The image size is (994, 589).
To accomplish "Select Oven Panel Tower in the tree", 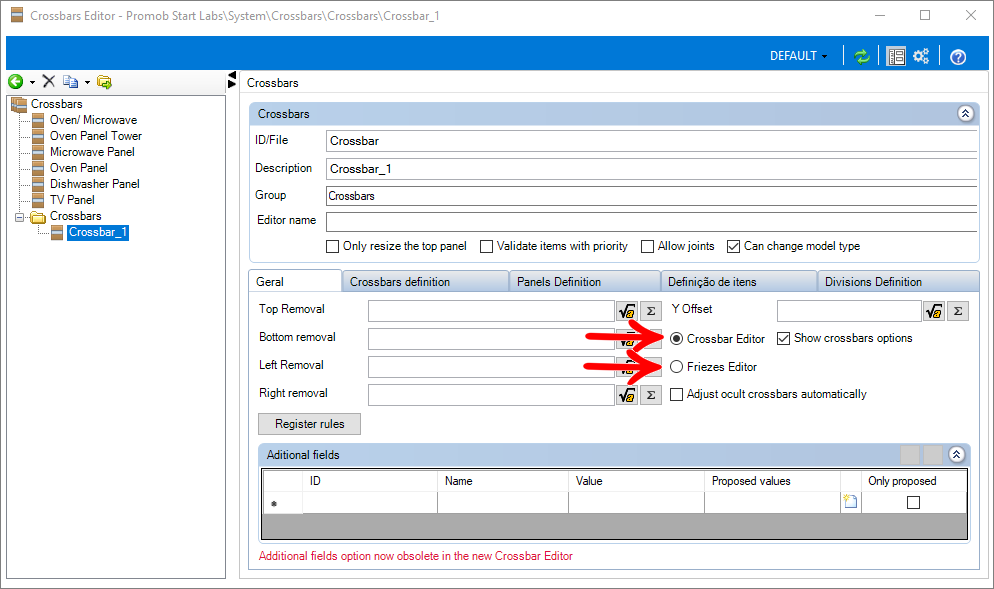I will 96,136.
